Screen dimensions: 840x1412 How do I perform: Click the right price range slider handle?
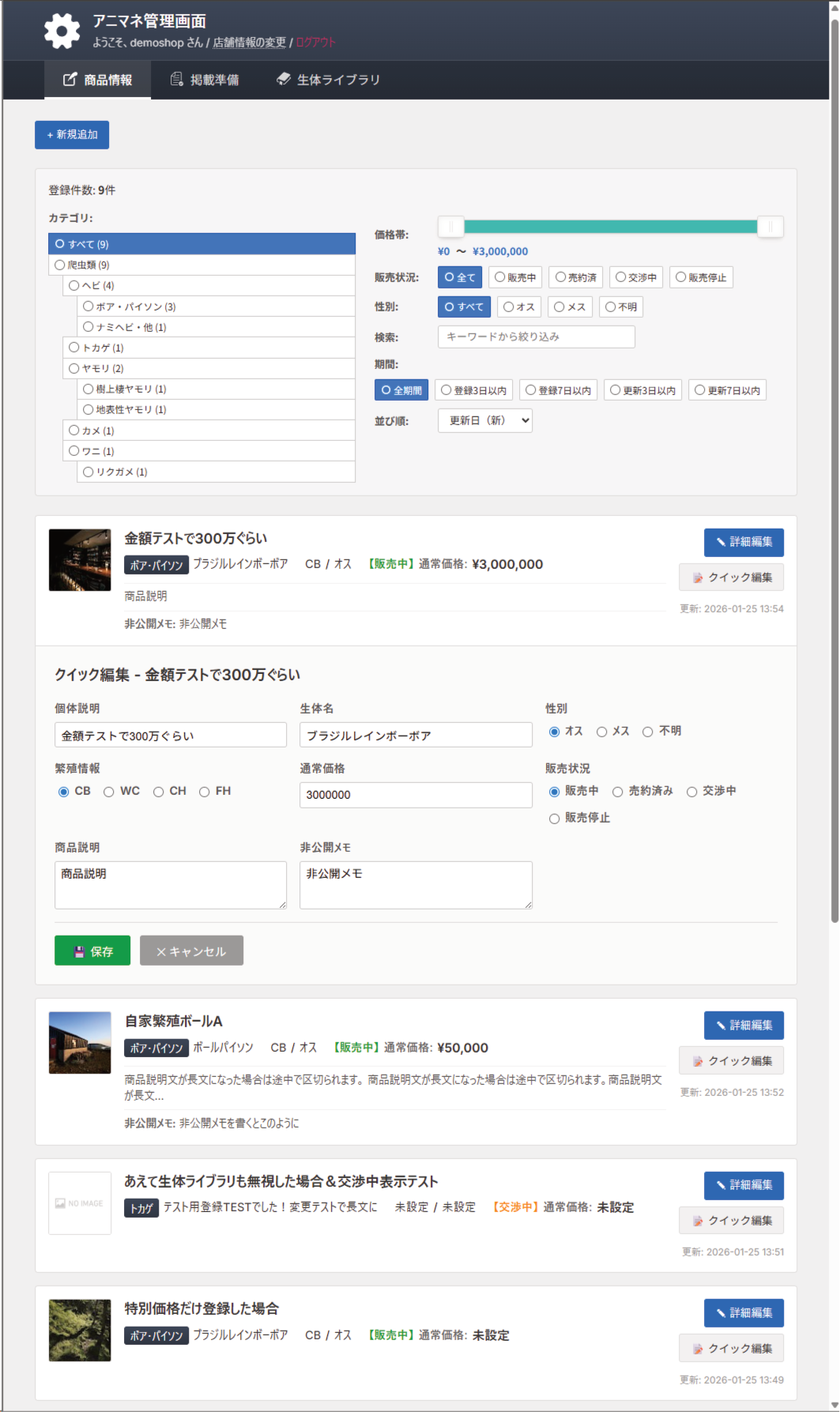(770, 228)
